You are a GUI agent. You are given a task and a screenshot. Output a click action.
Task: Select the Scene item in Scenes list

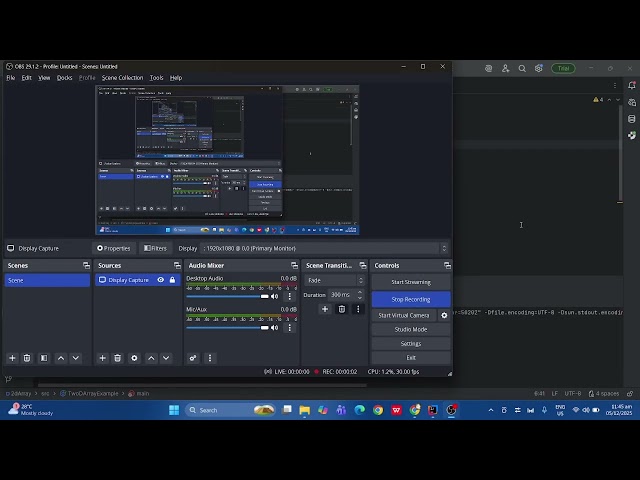click(46, 280)
